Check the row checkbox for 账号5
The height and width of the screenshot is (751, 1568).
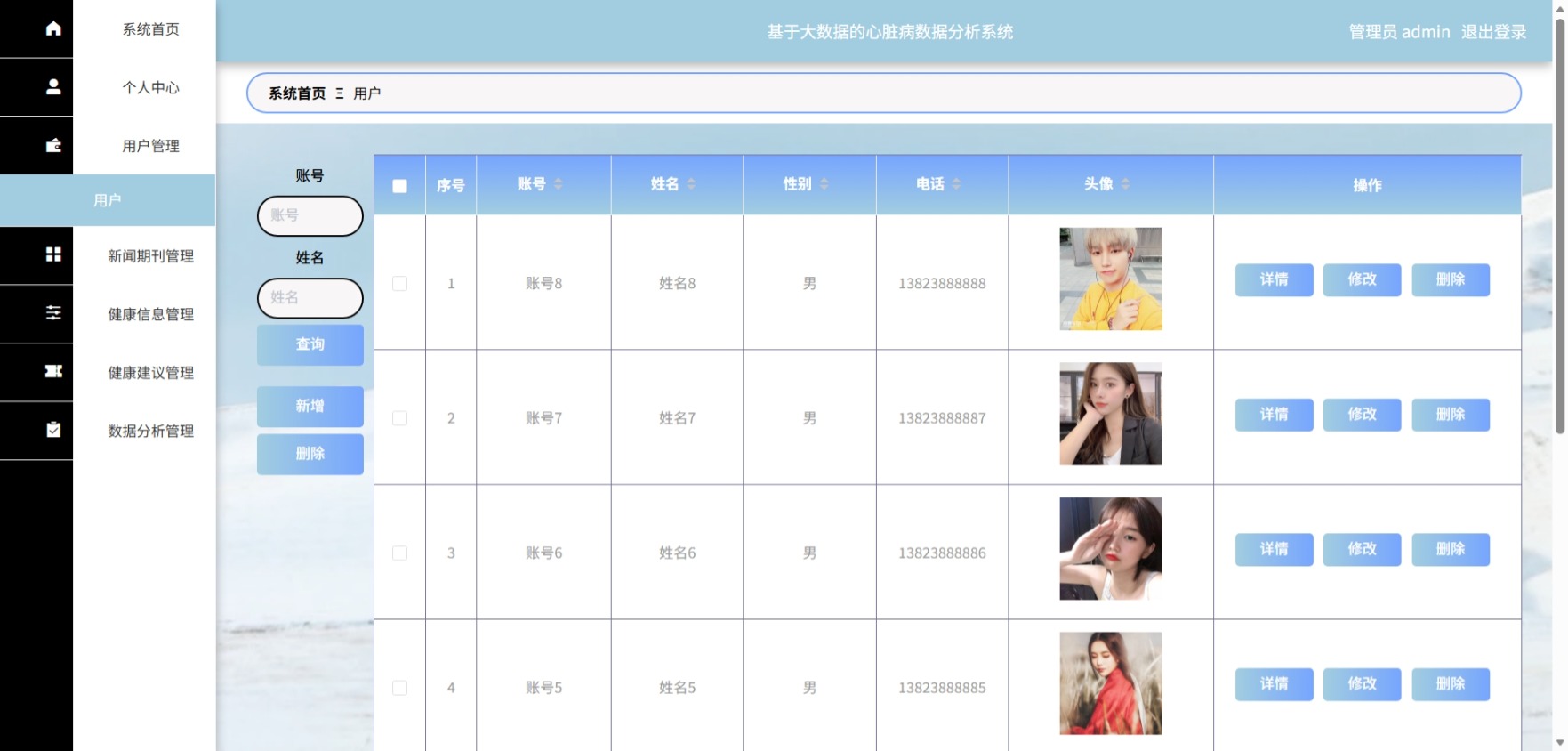(x=399, y=688)
